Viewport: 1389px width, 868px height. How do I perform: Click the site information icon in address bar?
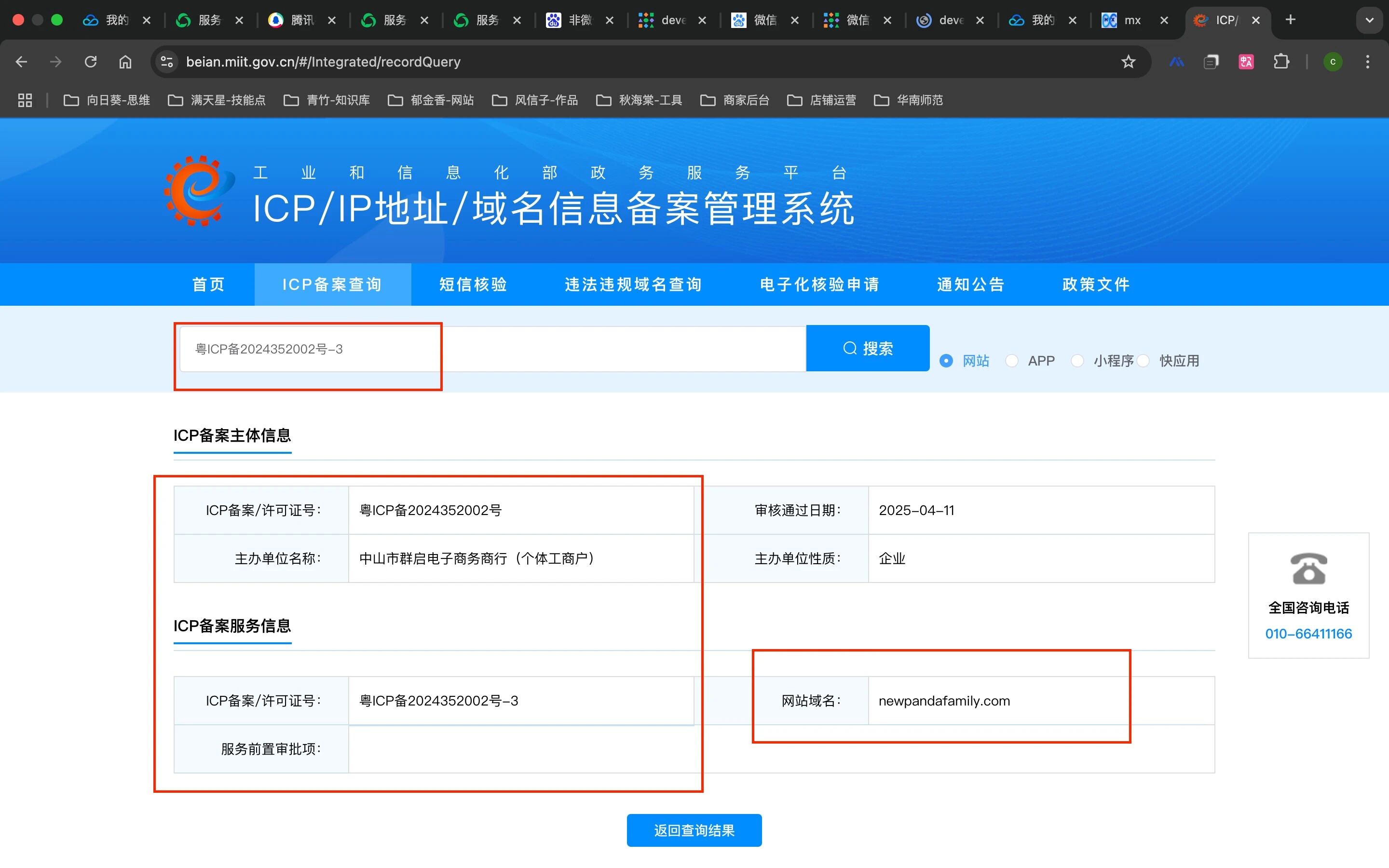[x=166, y=61]
